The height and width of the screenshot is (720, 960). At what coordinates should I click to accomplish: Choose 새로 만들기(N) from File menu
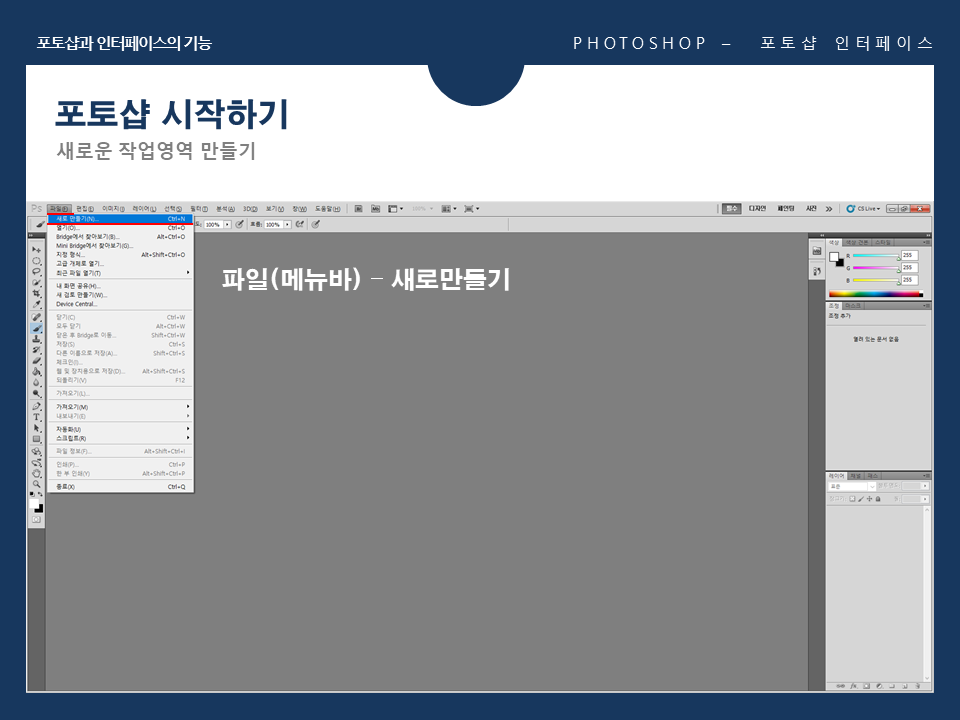[x=121, y=219]
